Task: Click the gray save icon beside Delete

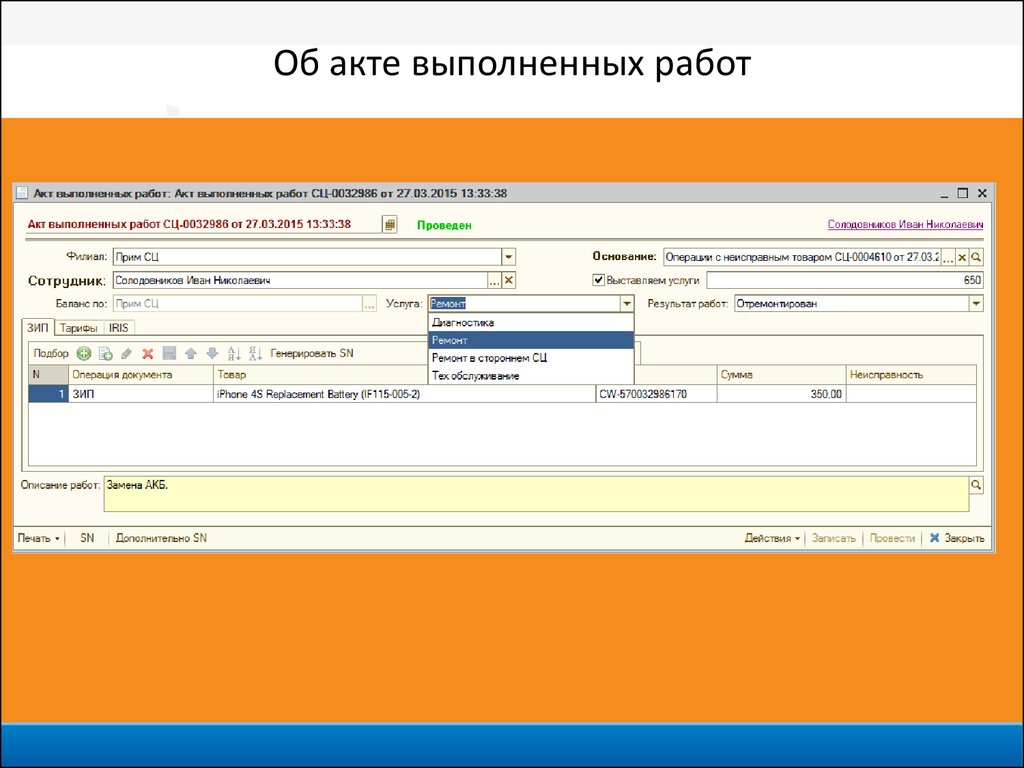Action: pos(169,353)
